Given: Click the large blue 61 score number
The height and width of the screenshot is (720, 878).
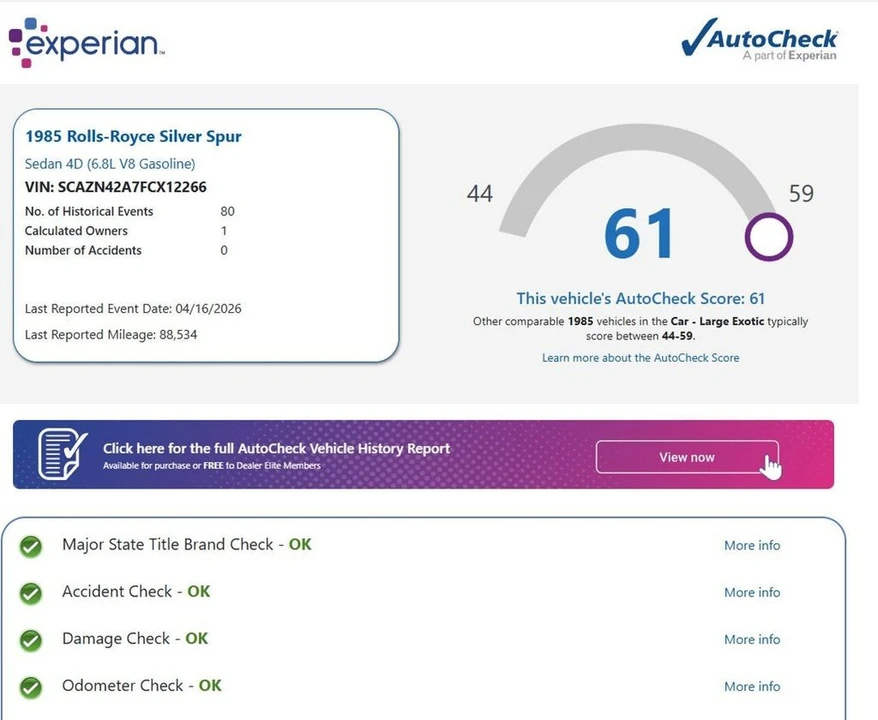Looking at the screenshot, I should [639, 233].
